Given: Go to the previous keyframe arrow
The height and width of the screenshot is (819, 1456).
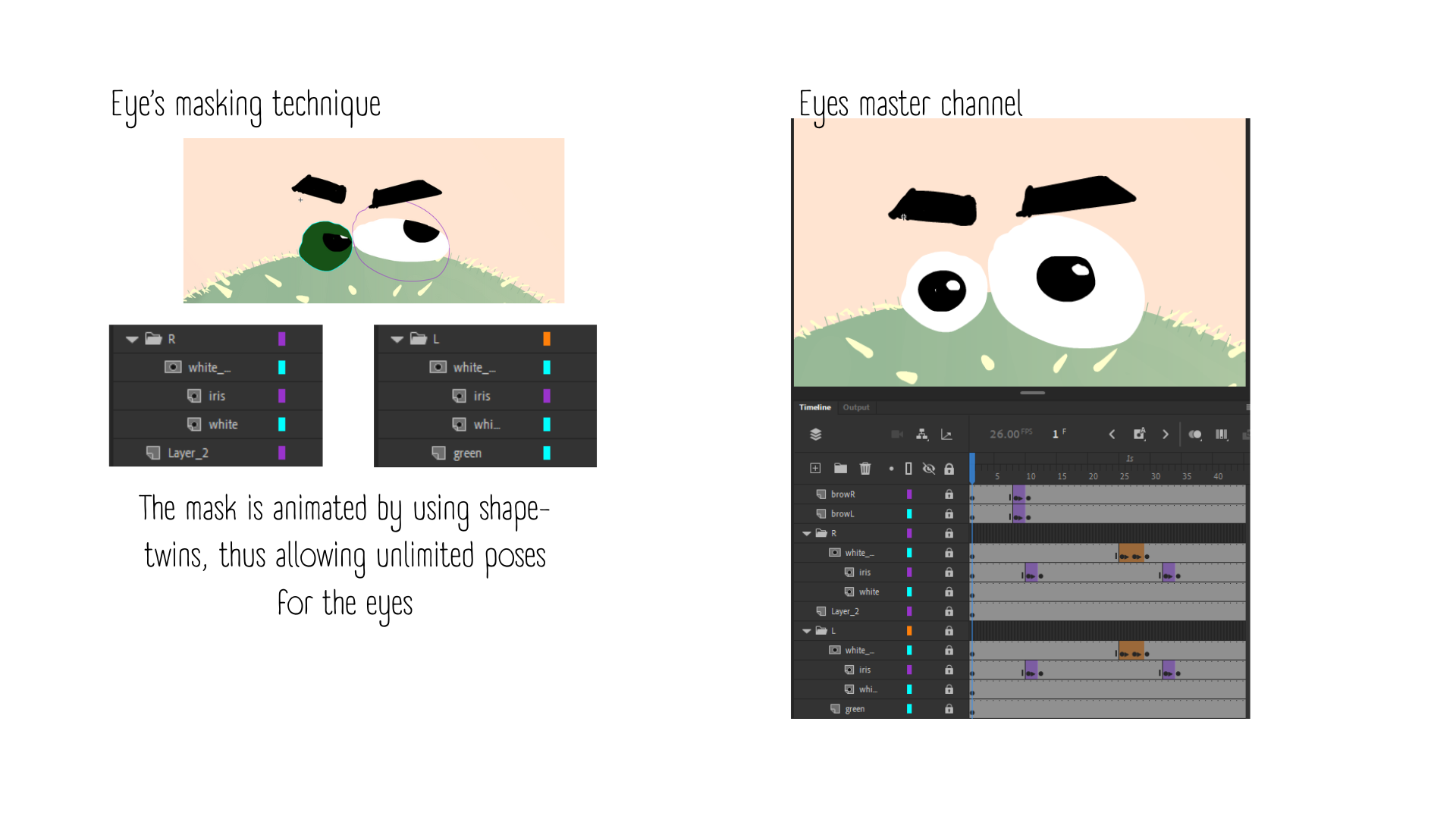Looking at the screenshot, I should [1112, 435].
